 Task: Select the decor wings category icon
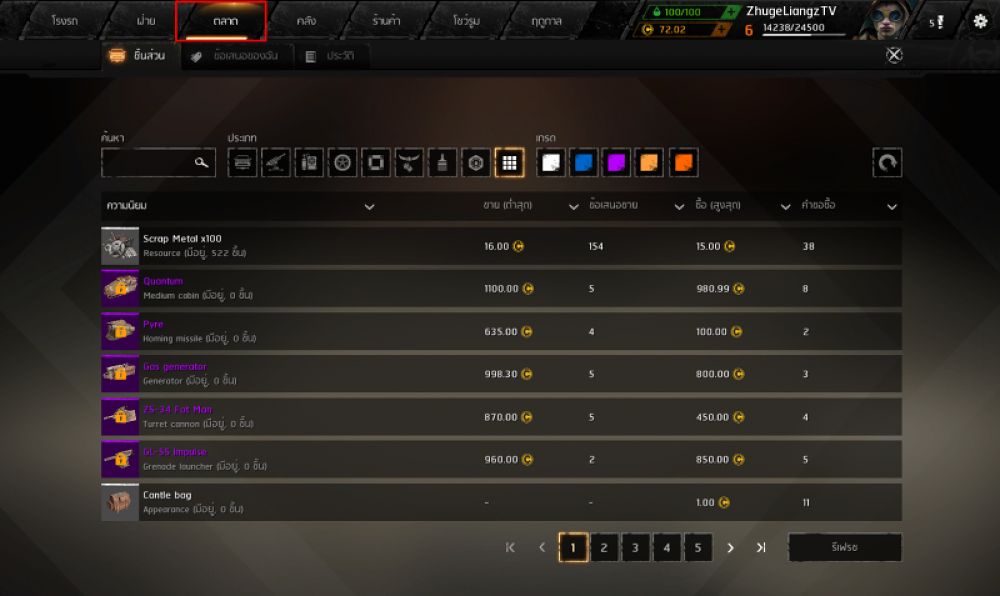(409, 163)
